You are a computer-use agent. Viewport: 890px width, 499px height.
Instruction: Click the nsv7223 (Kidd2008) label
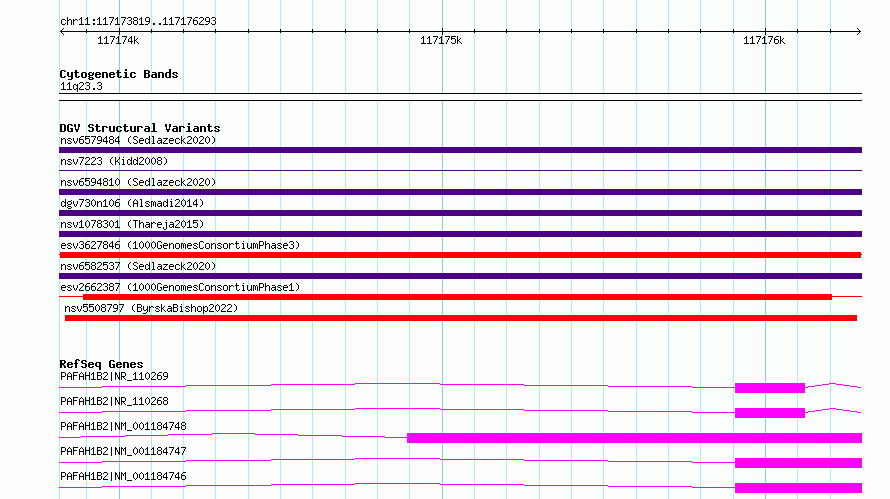pyautogui.click(x=114, y=161)
